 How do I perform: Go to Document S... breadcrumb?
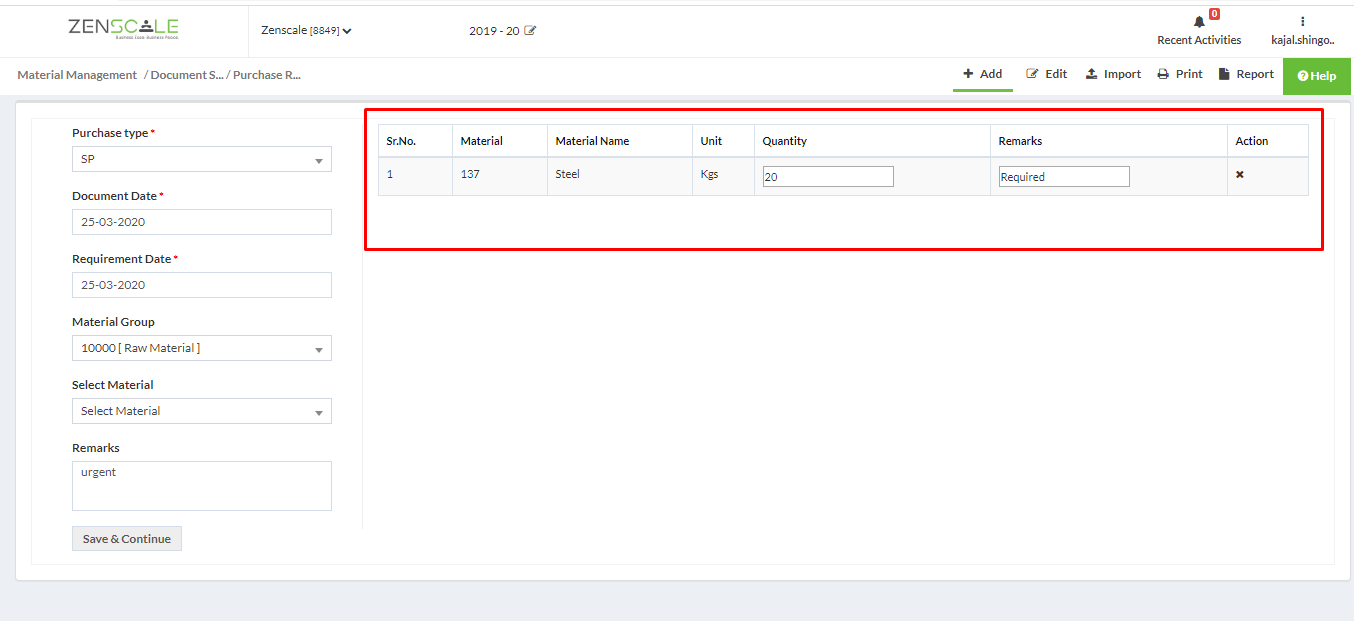187,75
